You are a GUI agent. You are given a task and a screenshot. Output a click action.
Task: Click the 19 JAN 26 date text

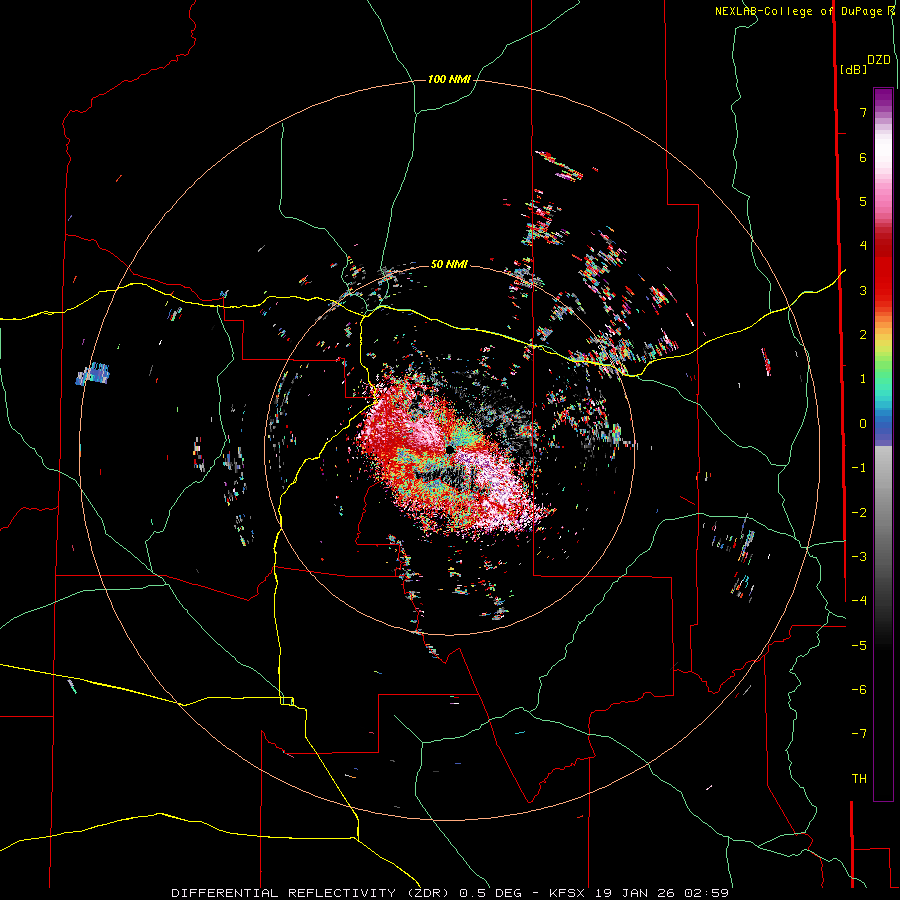[637, 893]
